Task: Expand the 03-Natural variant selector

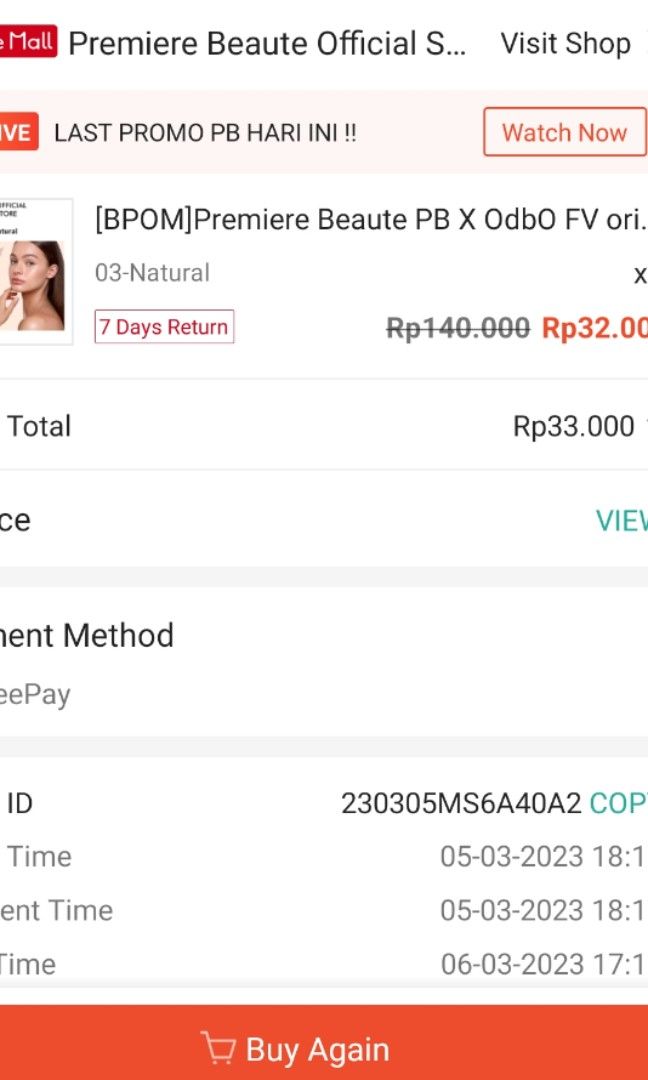Action: point(154,272)
